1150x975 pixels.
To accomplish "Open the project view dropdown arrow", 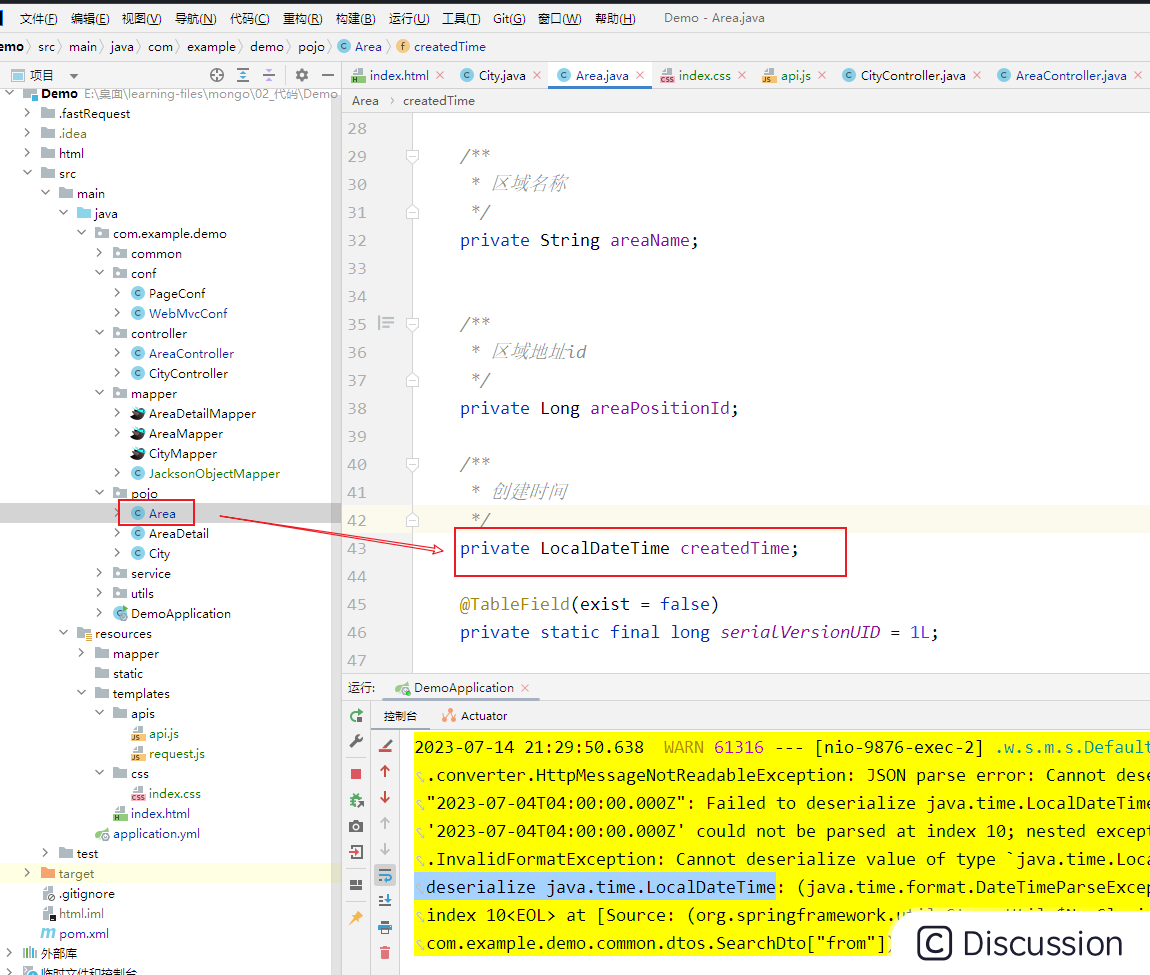I will (73, 76).
